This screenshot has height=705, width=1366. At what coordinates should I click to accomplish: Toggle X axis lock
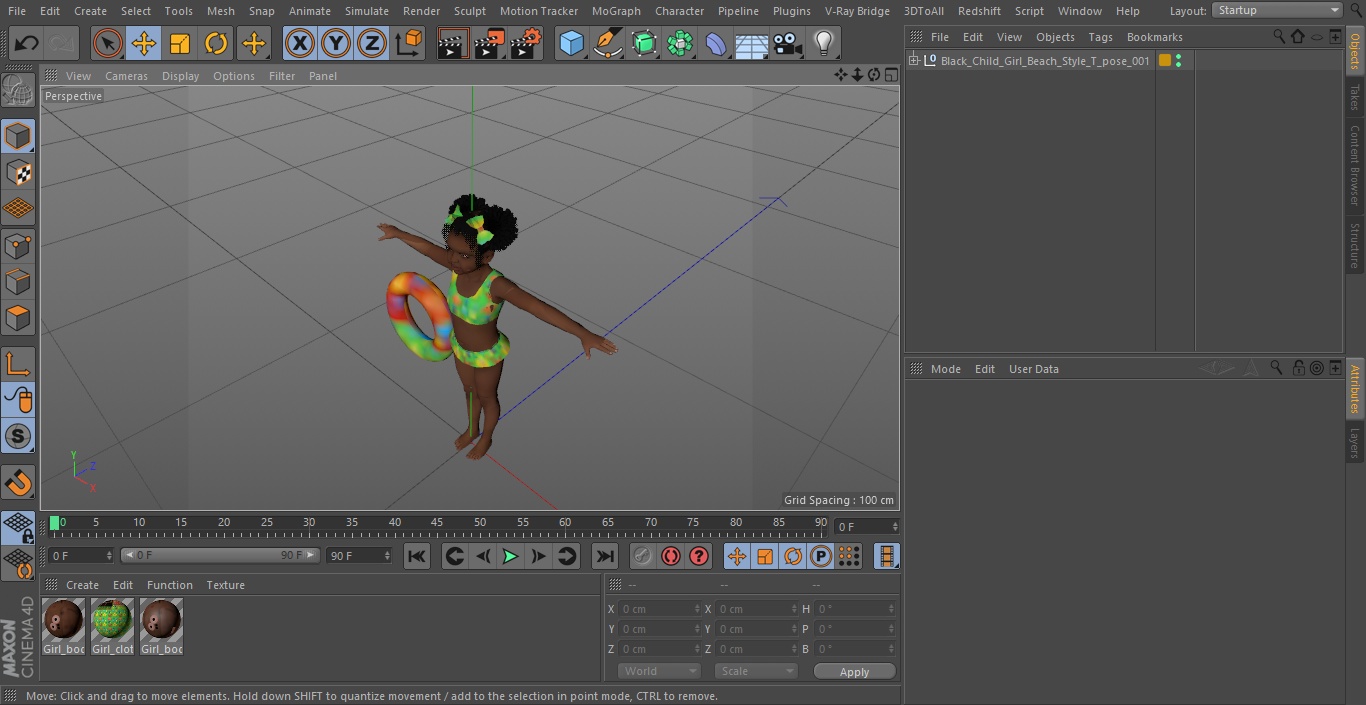click(x=299, y=43)
